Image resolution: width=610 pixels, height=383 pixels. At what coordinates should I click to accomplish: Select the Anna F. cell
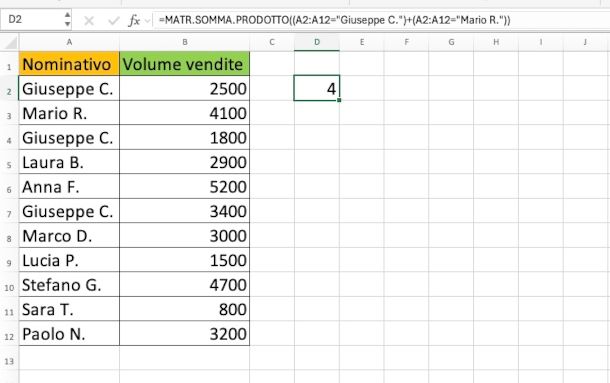pyautogui.click(x=69, y=186)
